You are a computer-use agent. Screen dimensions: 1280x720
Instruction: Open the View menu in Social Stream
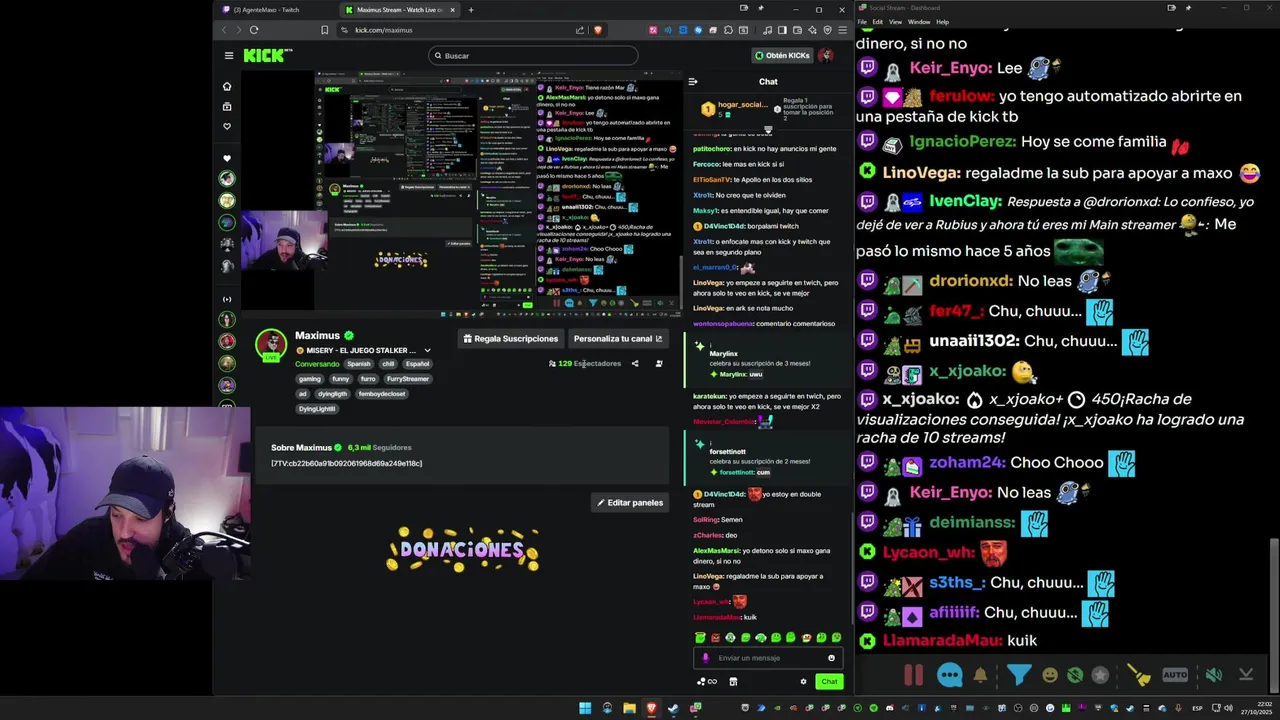[895, 22]
